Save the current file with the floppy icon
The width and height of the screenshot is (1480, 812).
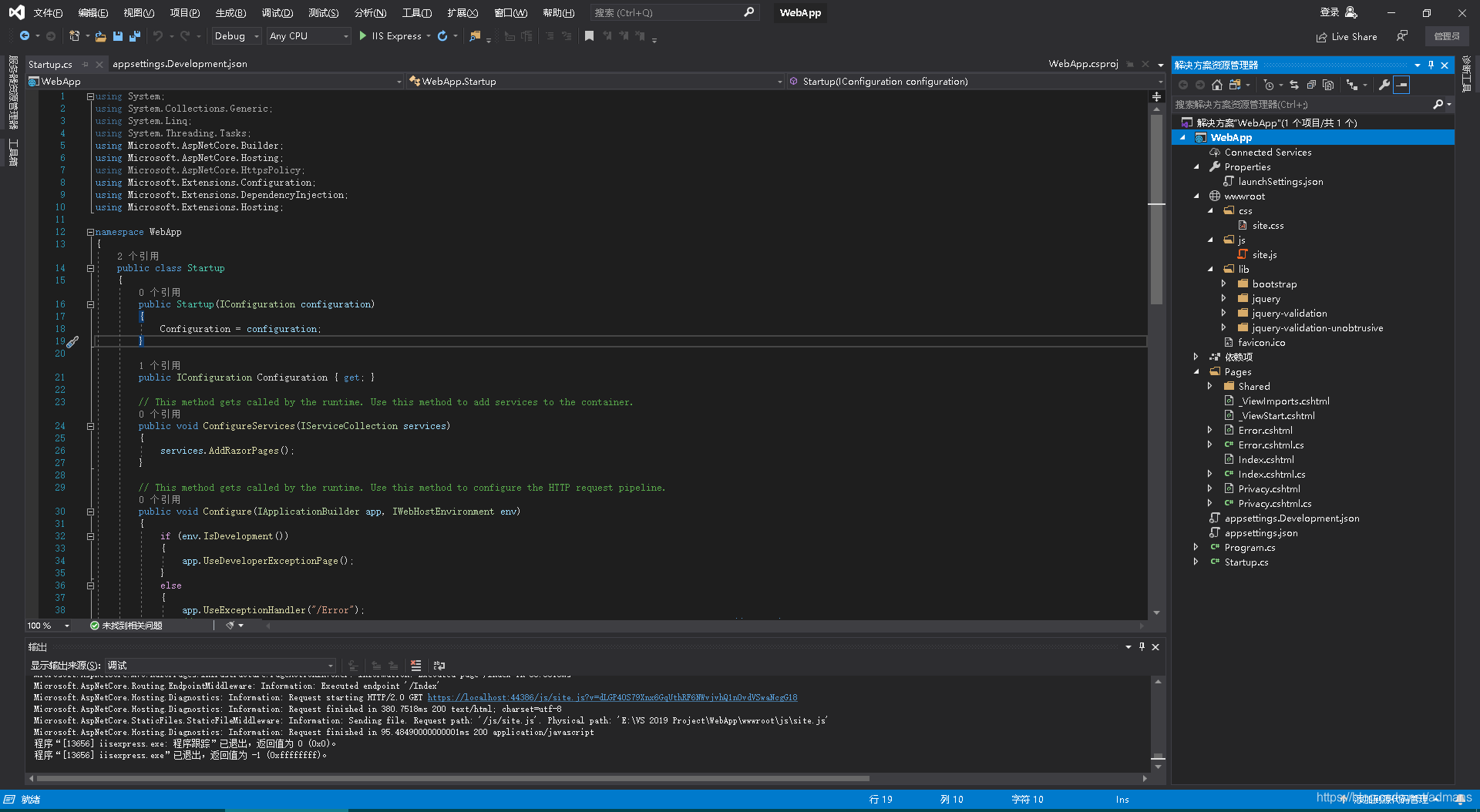(118, 36)
